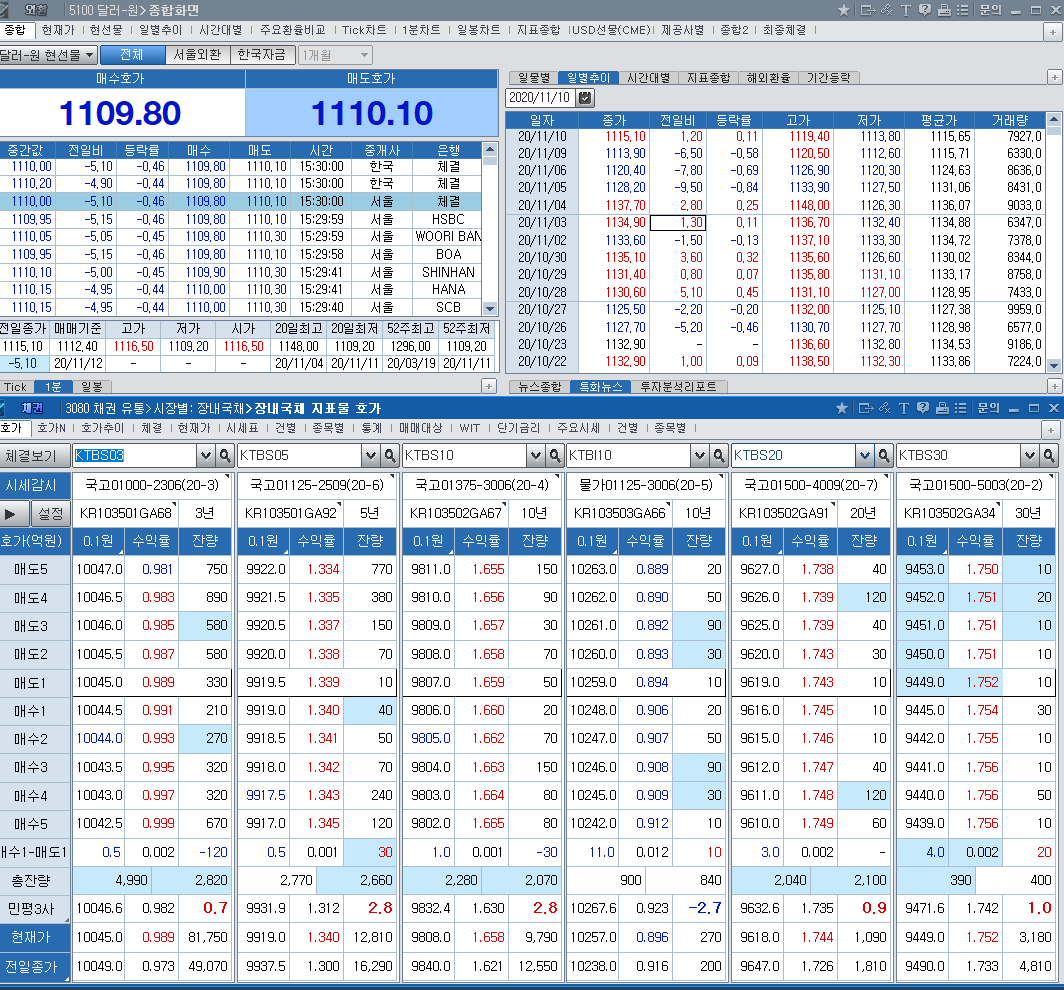
Task: Click the down arrow of the daily table scrollbar
Action: point(1054,365)
